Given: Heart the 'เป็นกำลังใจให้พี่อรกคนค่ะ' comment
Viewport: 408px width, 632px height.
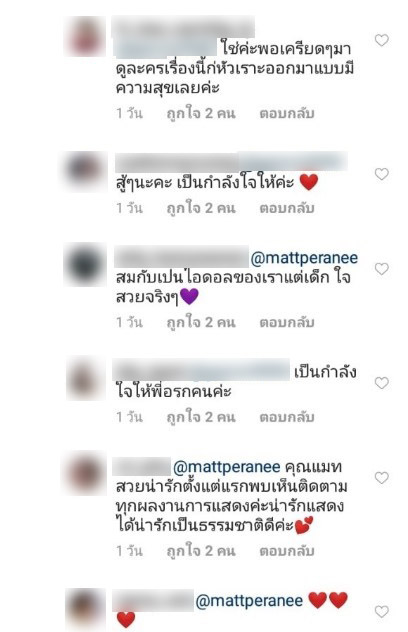Looking at the screenshot, I should coord(381,383).
